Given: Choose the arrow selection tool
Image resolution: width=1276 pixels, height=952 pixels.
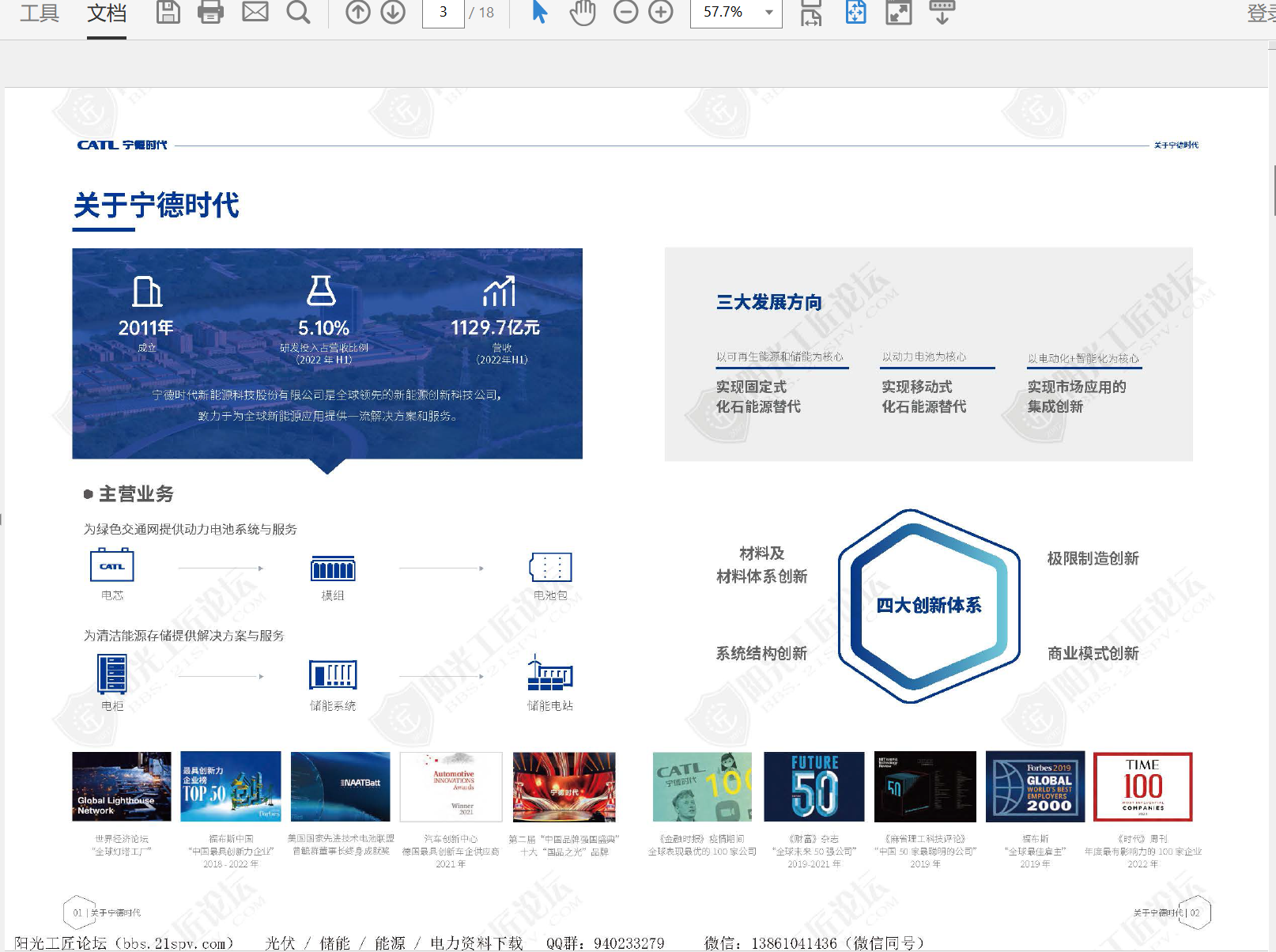Looking at the screenshot, I should [x=540, y=12].
